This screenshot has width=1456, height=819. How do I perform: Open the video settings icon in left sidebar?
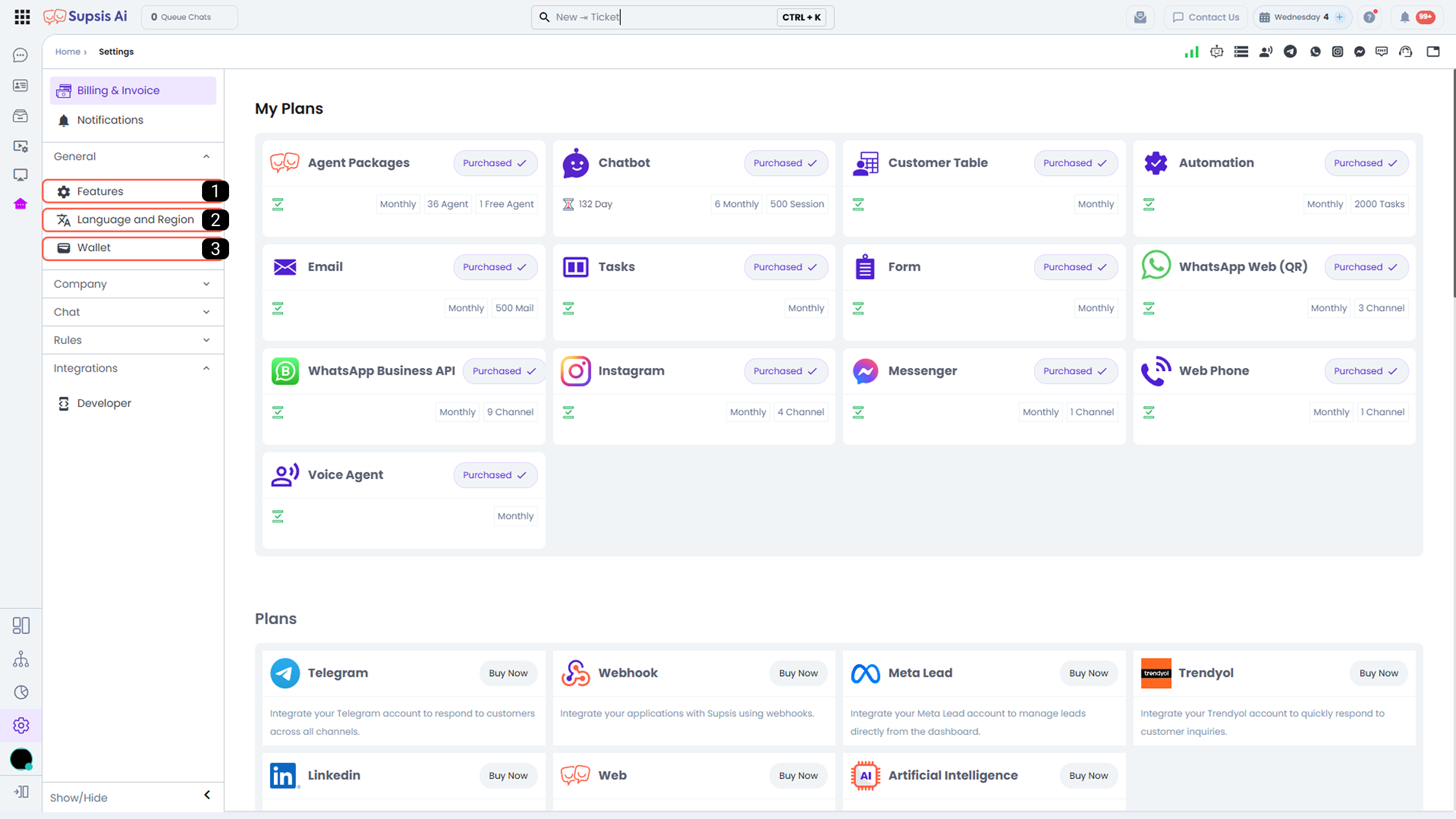[x=20, y=146]
